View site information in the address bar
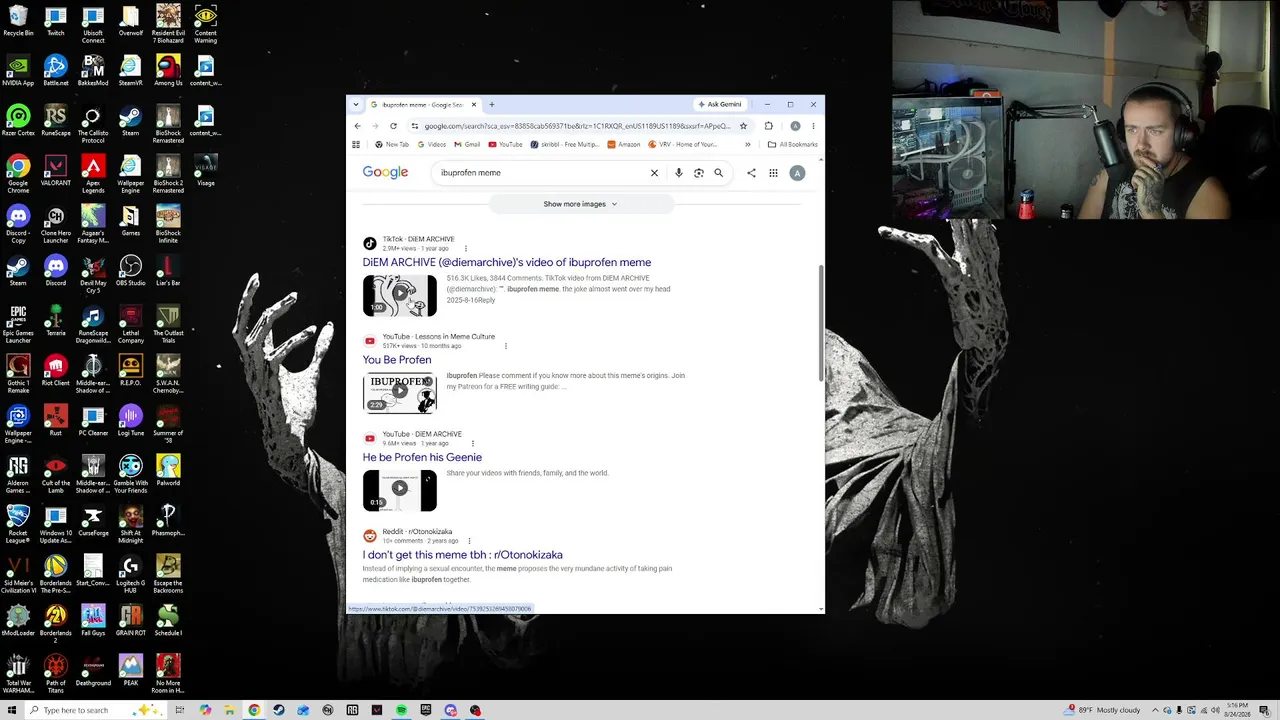 pos(413,126)
